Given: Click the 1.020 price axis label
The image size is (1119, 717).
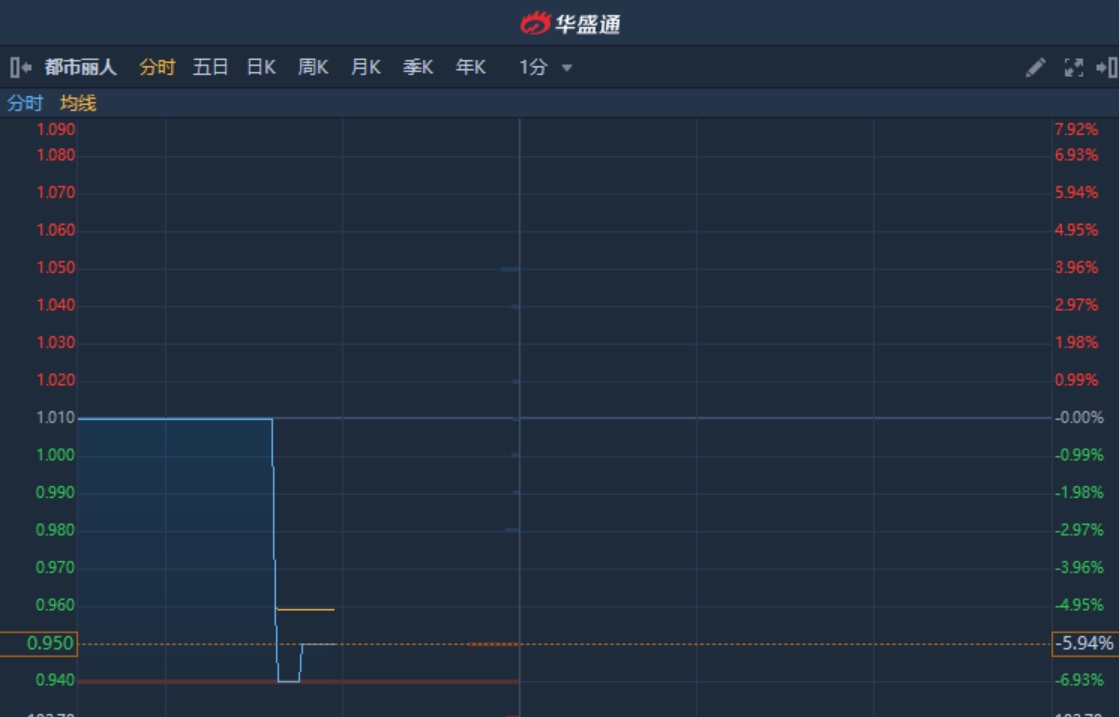Looking at the screenshot, I should click(56, 381).
